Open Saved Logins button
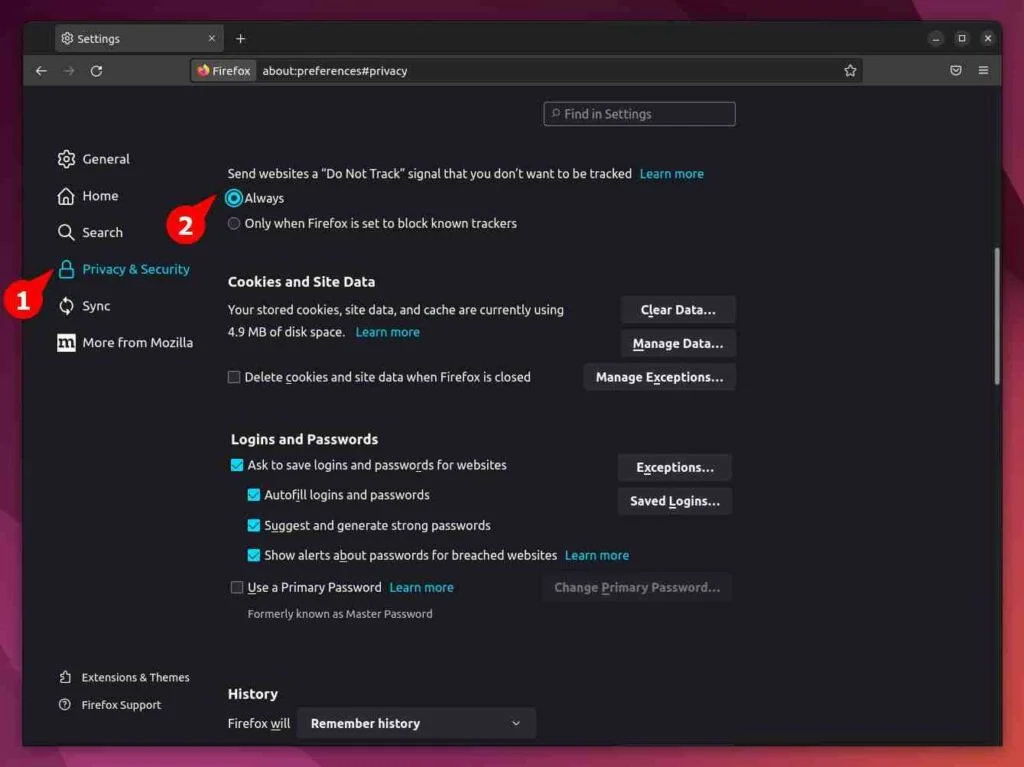Viewport: 1024px width, 767px height. pyautogui.click(x=675, y=501)
